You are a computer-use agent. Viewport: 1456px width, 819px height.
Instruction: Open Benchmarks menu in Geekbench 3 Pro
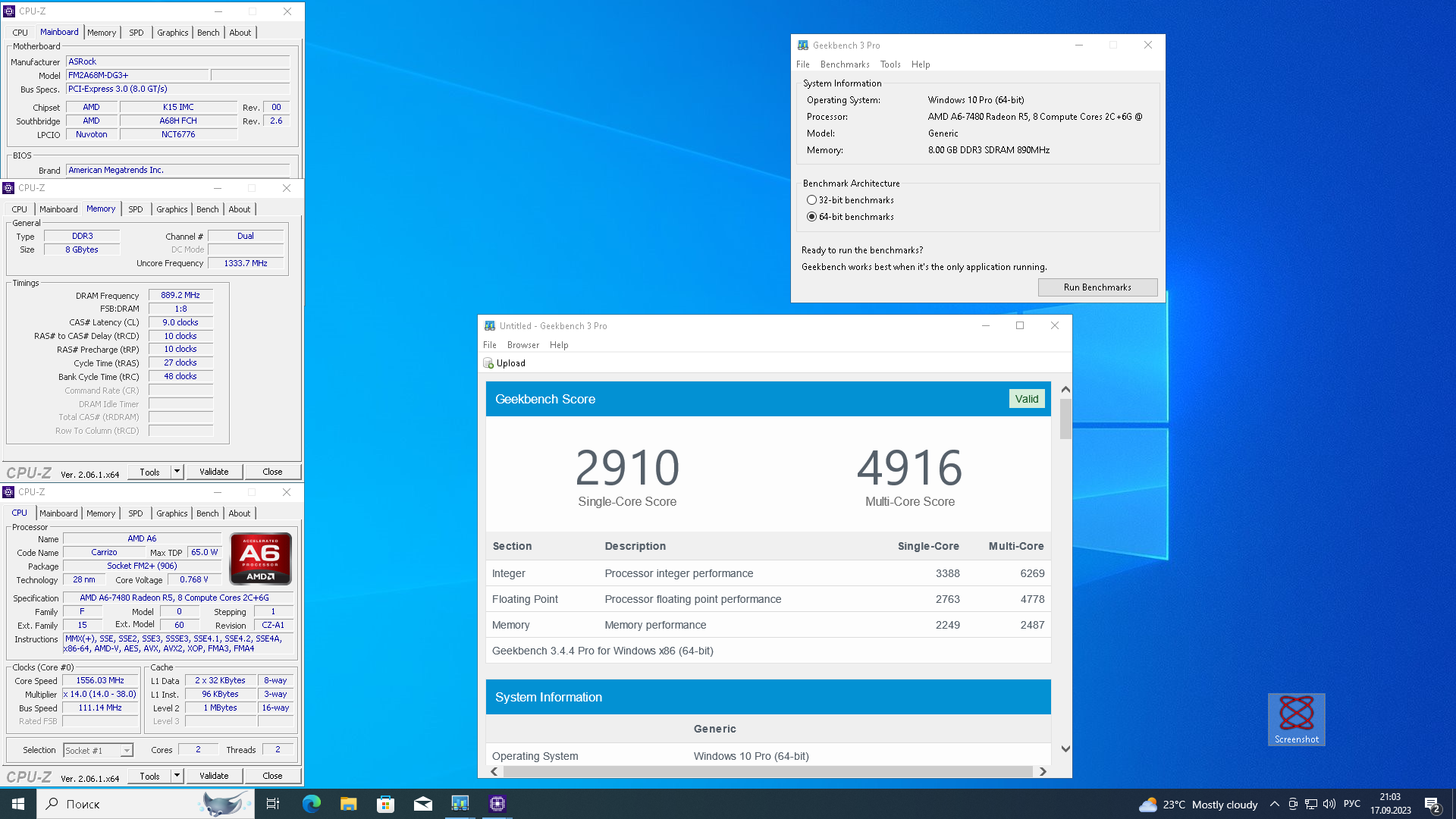(x=845, y=64)
